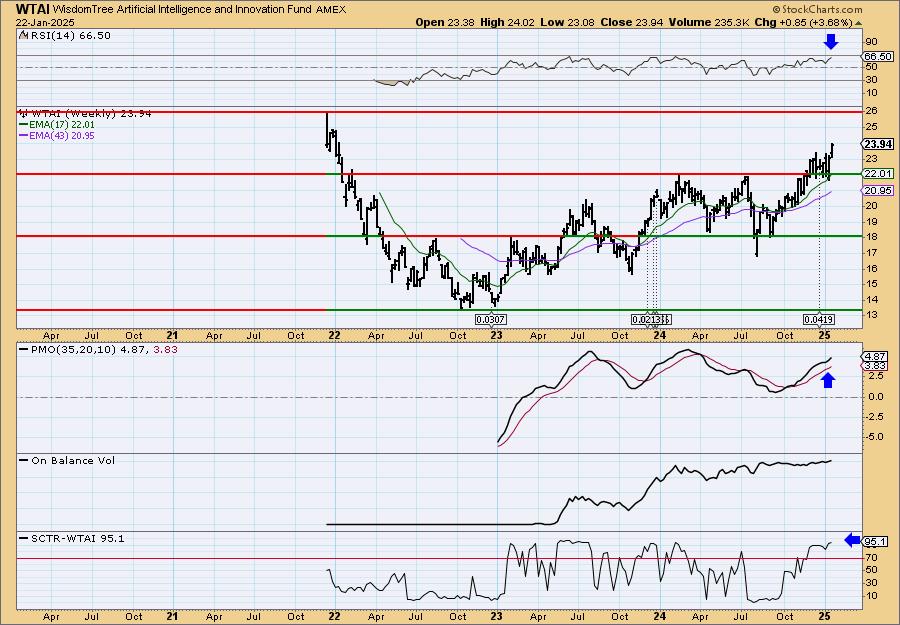Click the 3.83 PMO axis tag
Image resolution: width=900 pixels, height=625 pixels.
[875, 366]
